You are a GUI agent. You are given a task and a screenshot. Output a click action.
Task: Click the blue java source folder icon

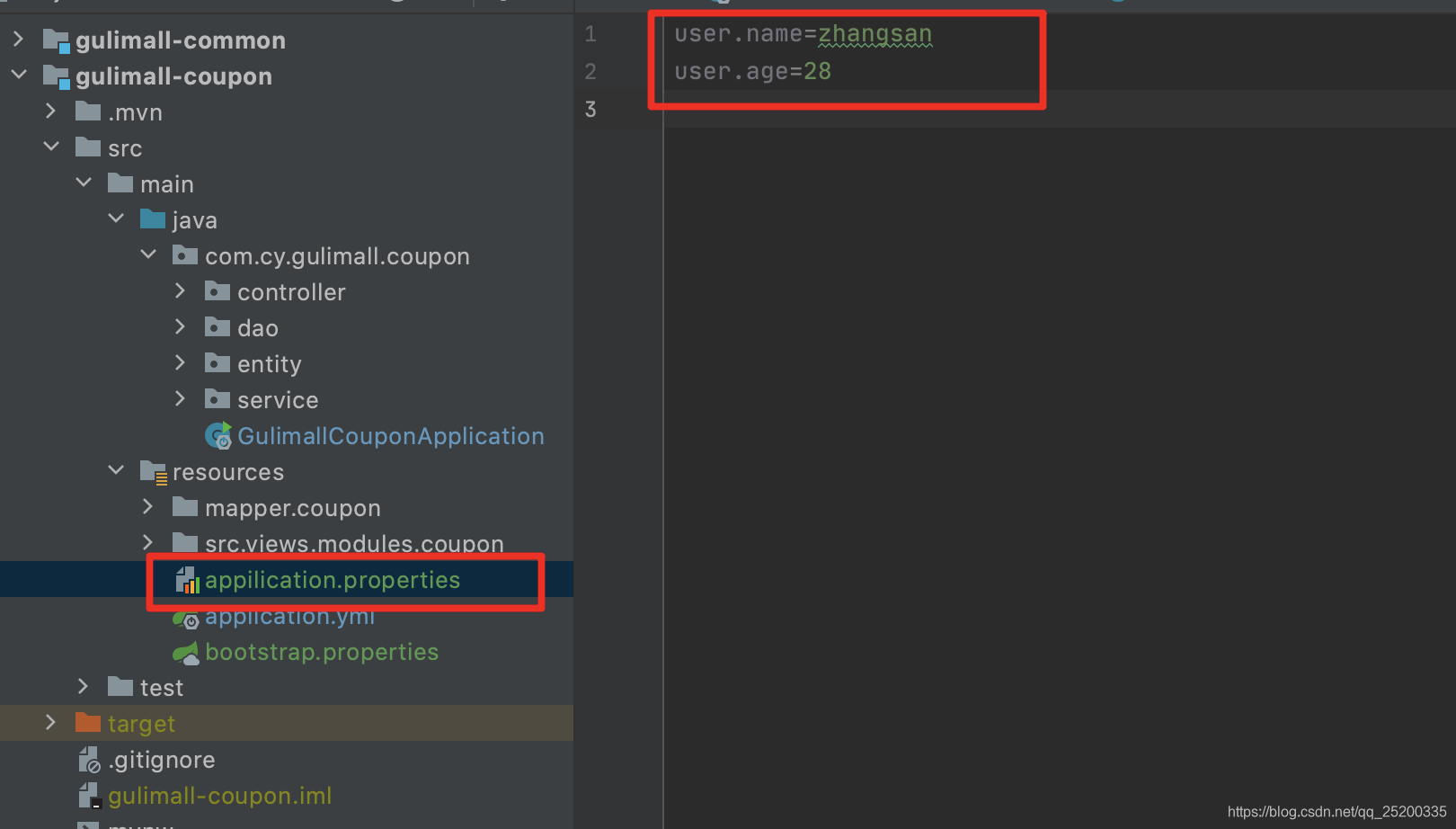[x=153, y=219]
